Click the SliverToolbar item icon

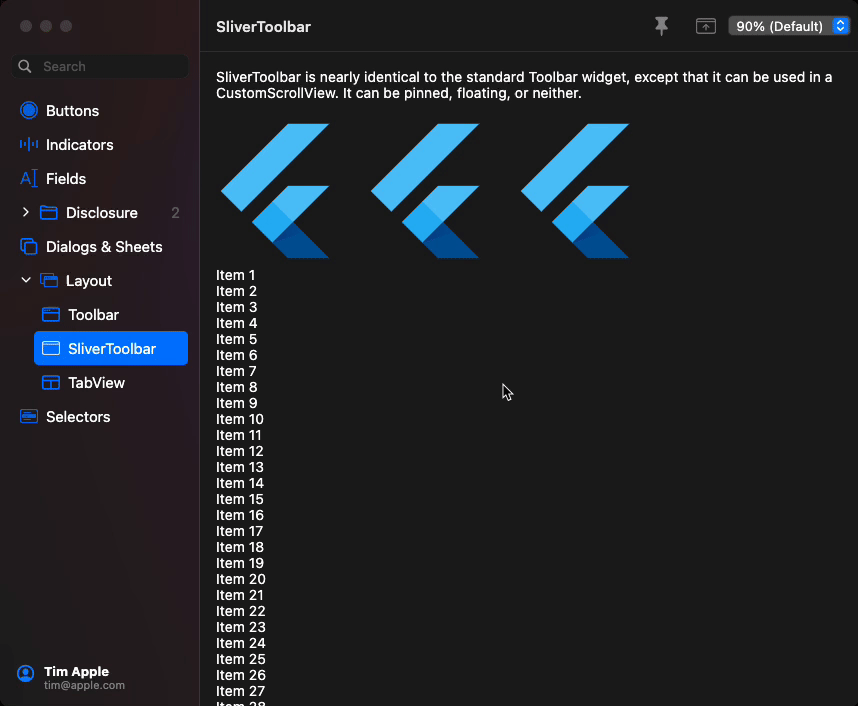[x=51, y=348]
